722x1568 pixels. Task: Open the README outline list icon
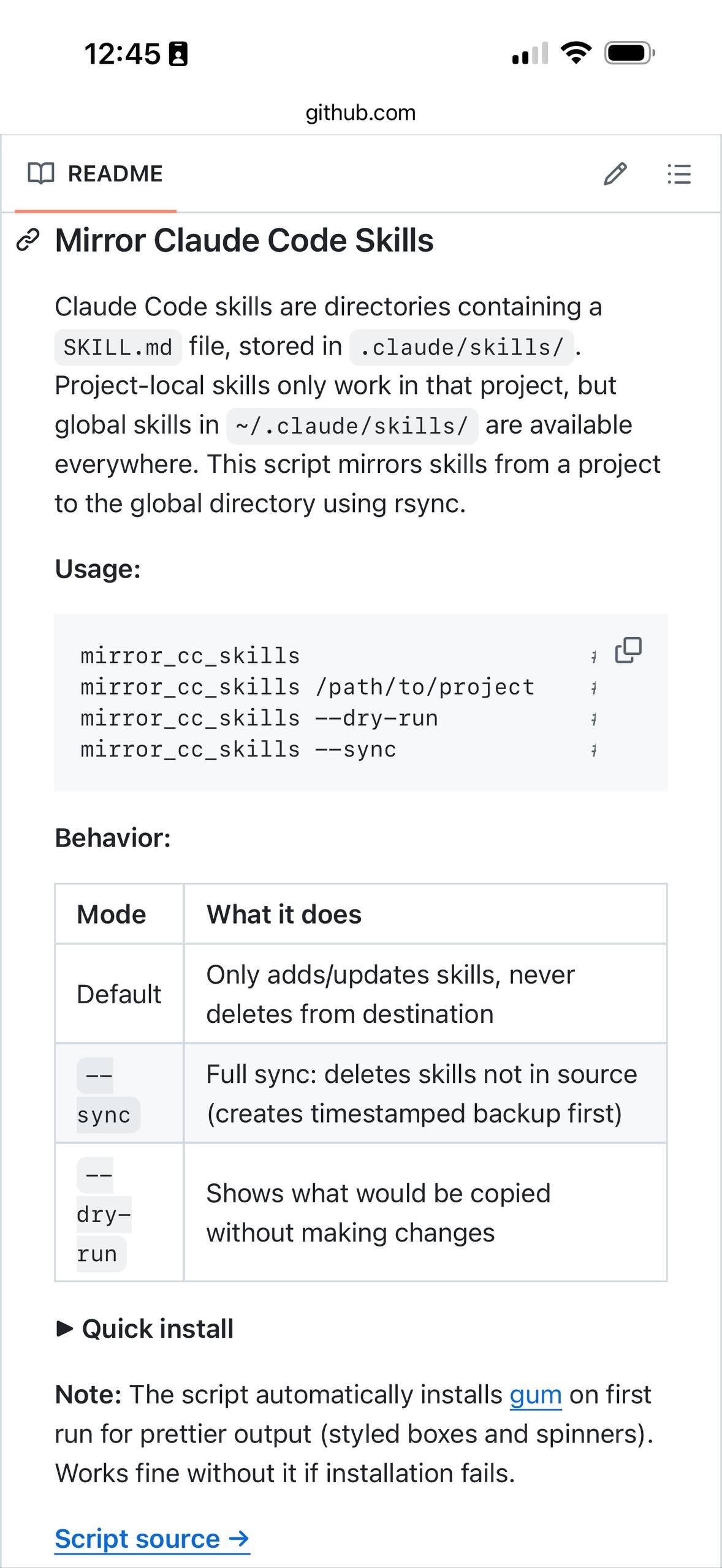(678, 174)
